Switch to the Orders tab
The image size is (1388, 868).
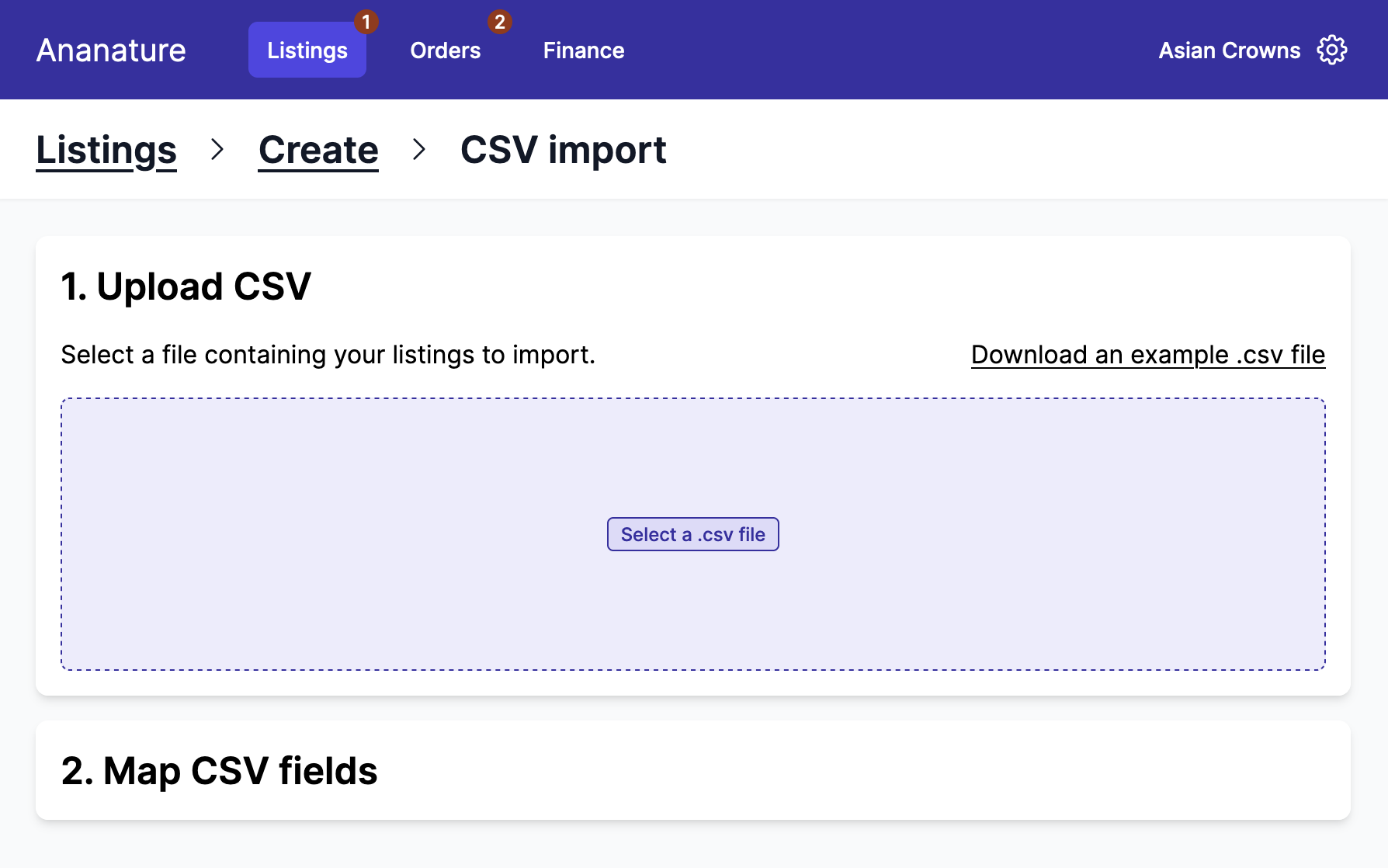(445, 50)
